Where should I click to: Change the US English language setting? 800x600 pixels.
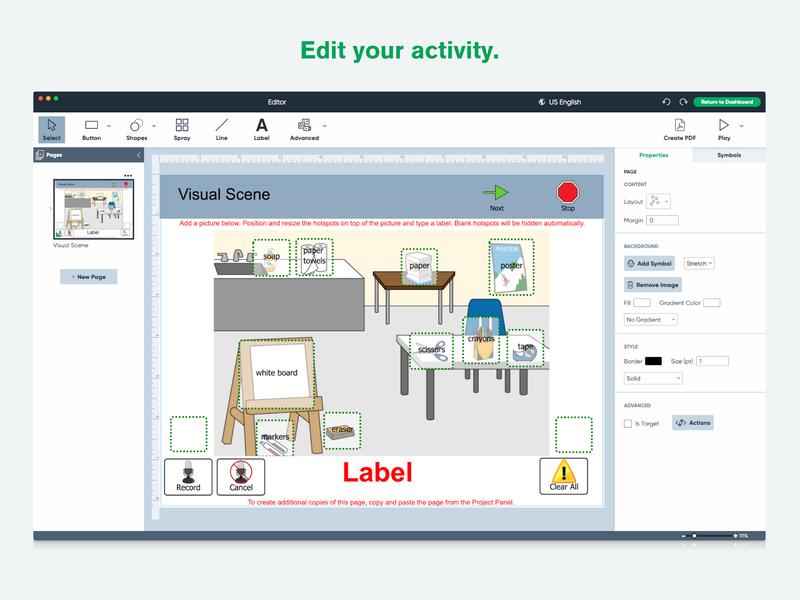tap(560, 102)
